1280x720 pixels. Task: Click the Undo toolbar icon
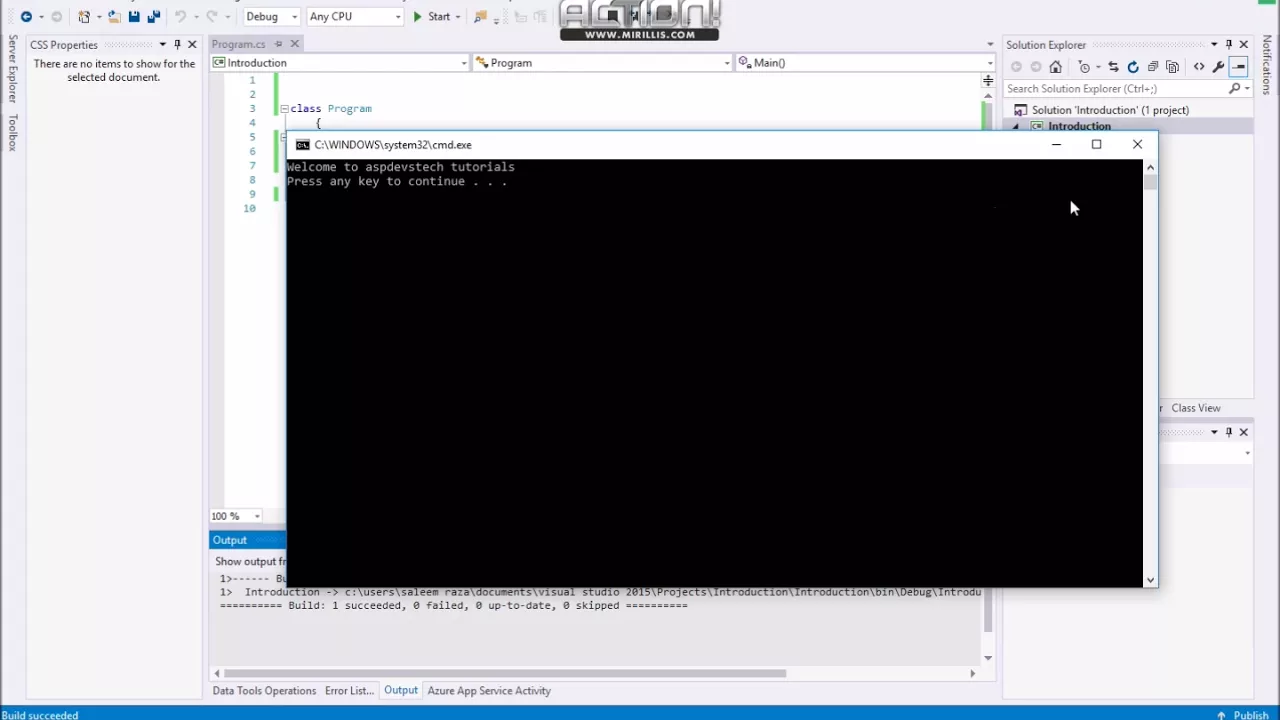click(180, 17)
